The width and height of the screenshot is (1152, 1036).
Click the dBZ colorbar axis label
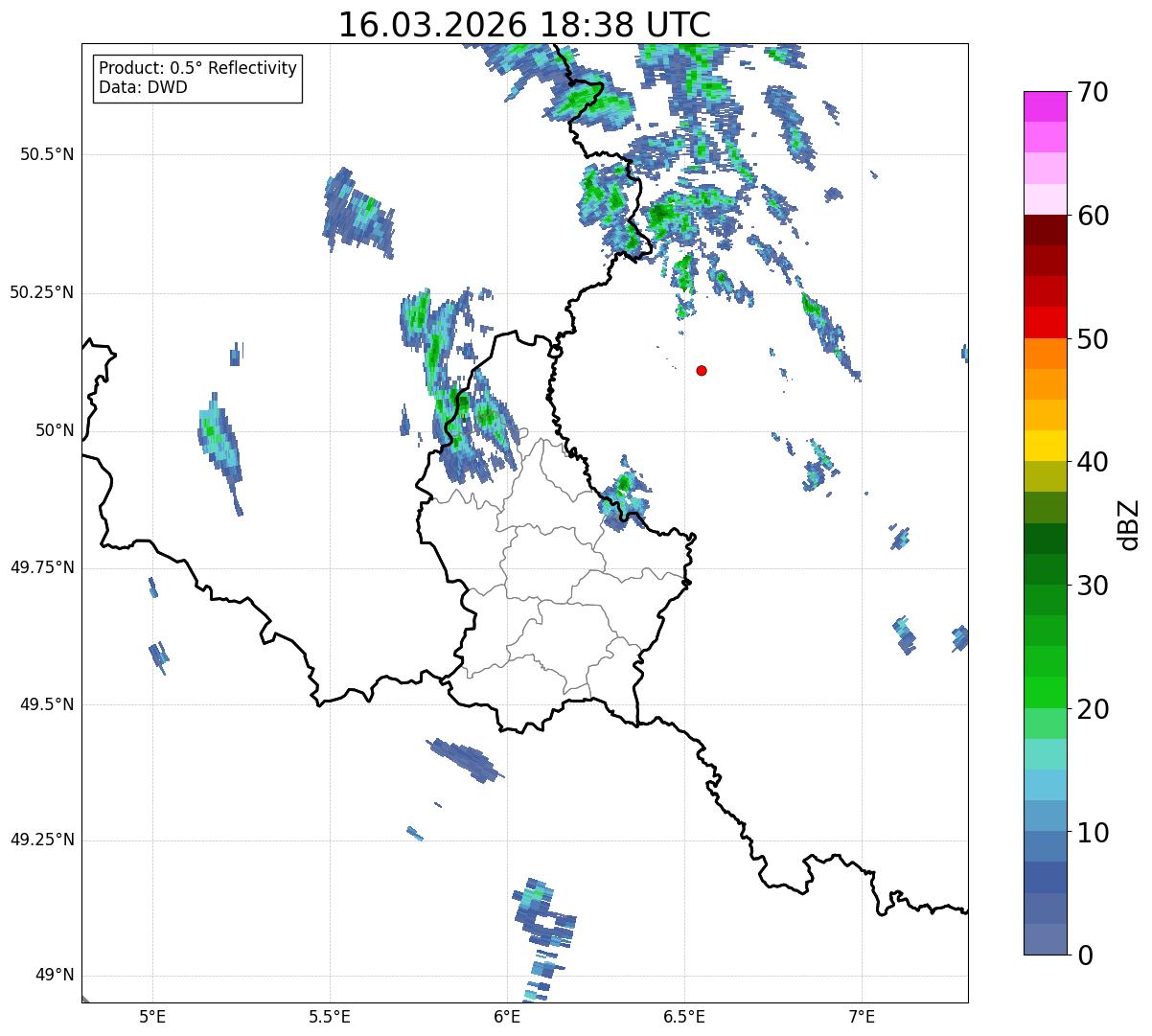click(1129, 523)
